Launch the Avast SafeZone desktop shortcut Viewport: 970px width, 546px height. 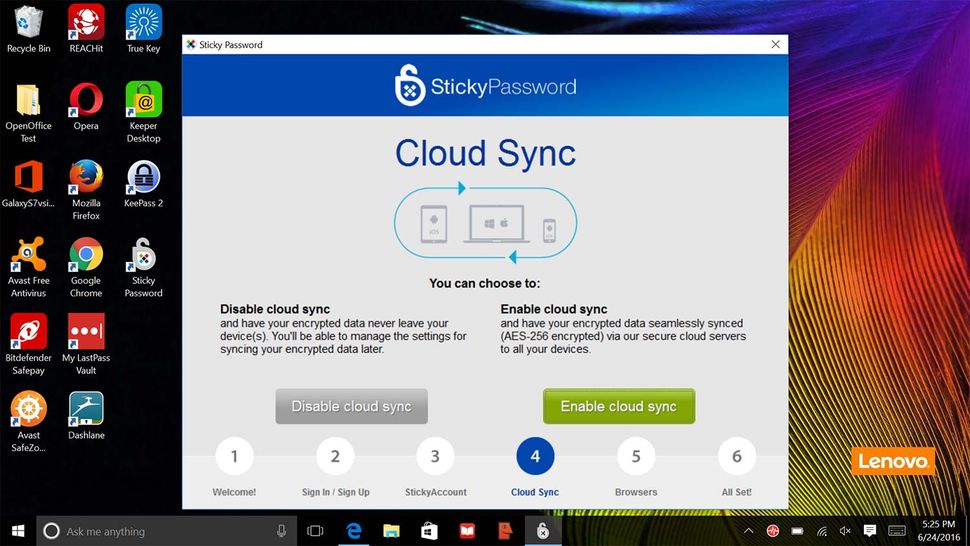click(x=28, y=422)
